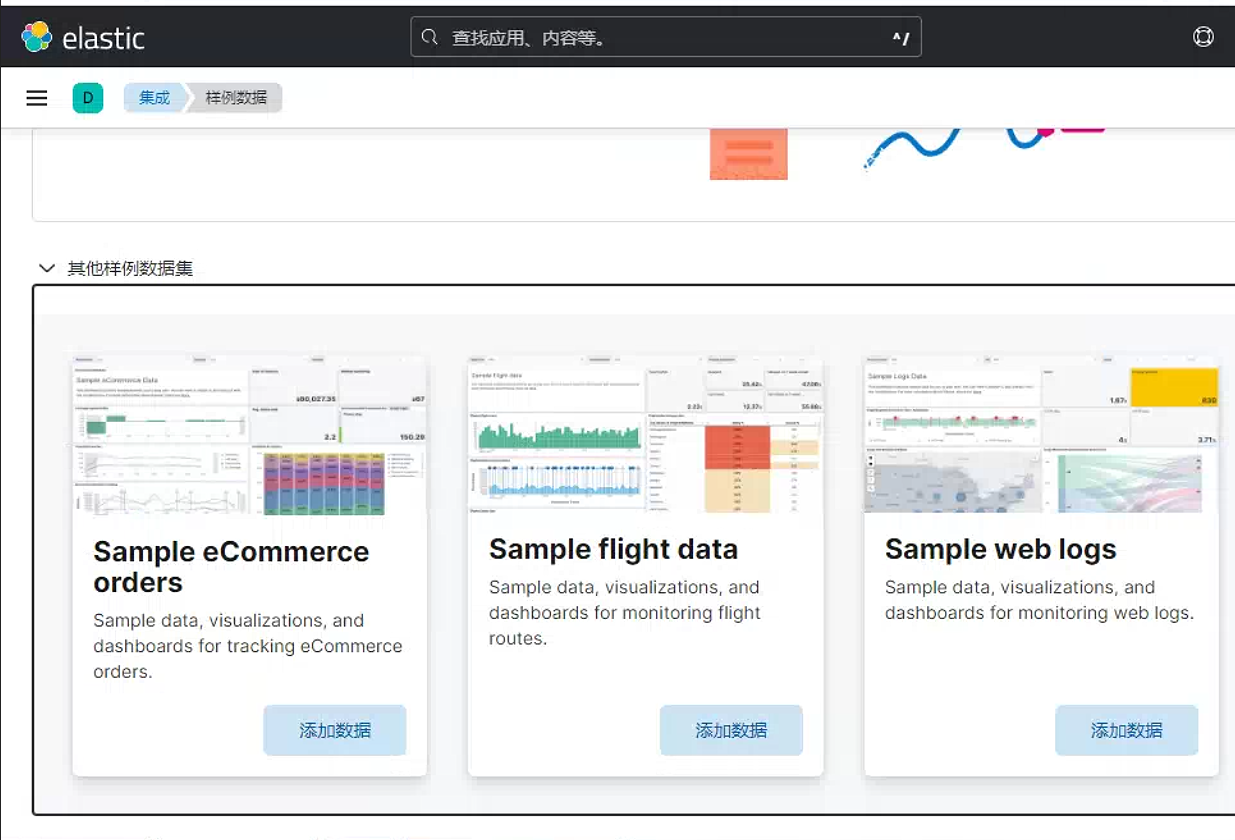Add data for Sample eCommerce orders
This screenshot has height=840, width=1235.
click(x=335, y=730)
